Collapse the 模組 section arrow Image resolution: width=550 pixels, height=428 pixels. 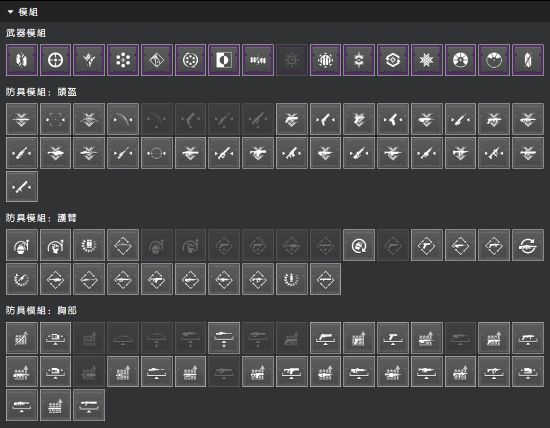coord(11,12)
